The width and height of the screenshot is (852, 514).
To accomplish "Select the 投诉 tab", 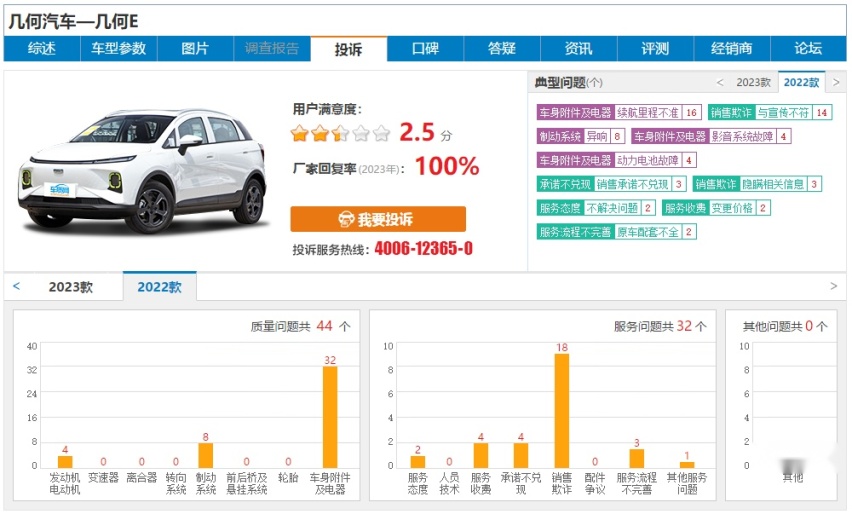I will pos(348,49).
